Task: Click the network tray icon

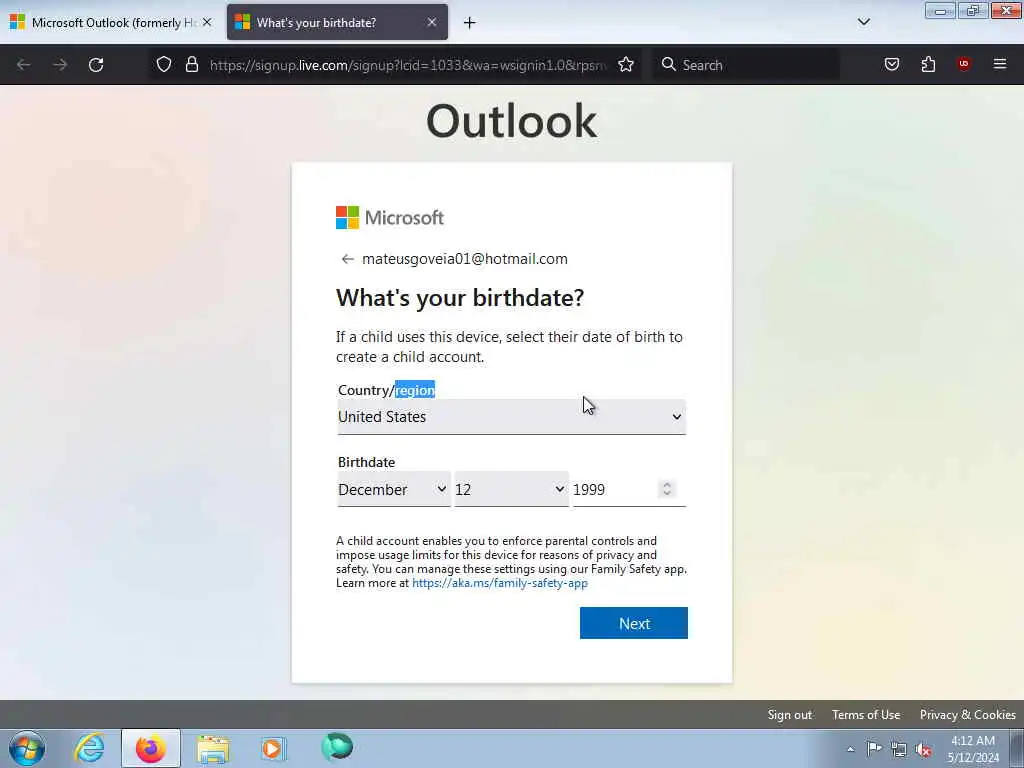Action: pyautogui.click(x=899, y=750)
